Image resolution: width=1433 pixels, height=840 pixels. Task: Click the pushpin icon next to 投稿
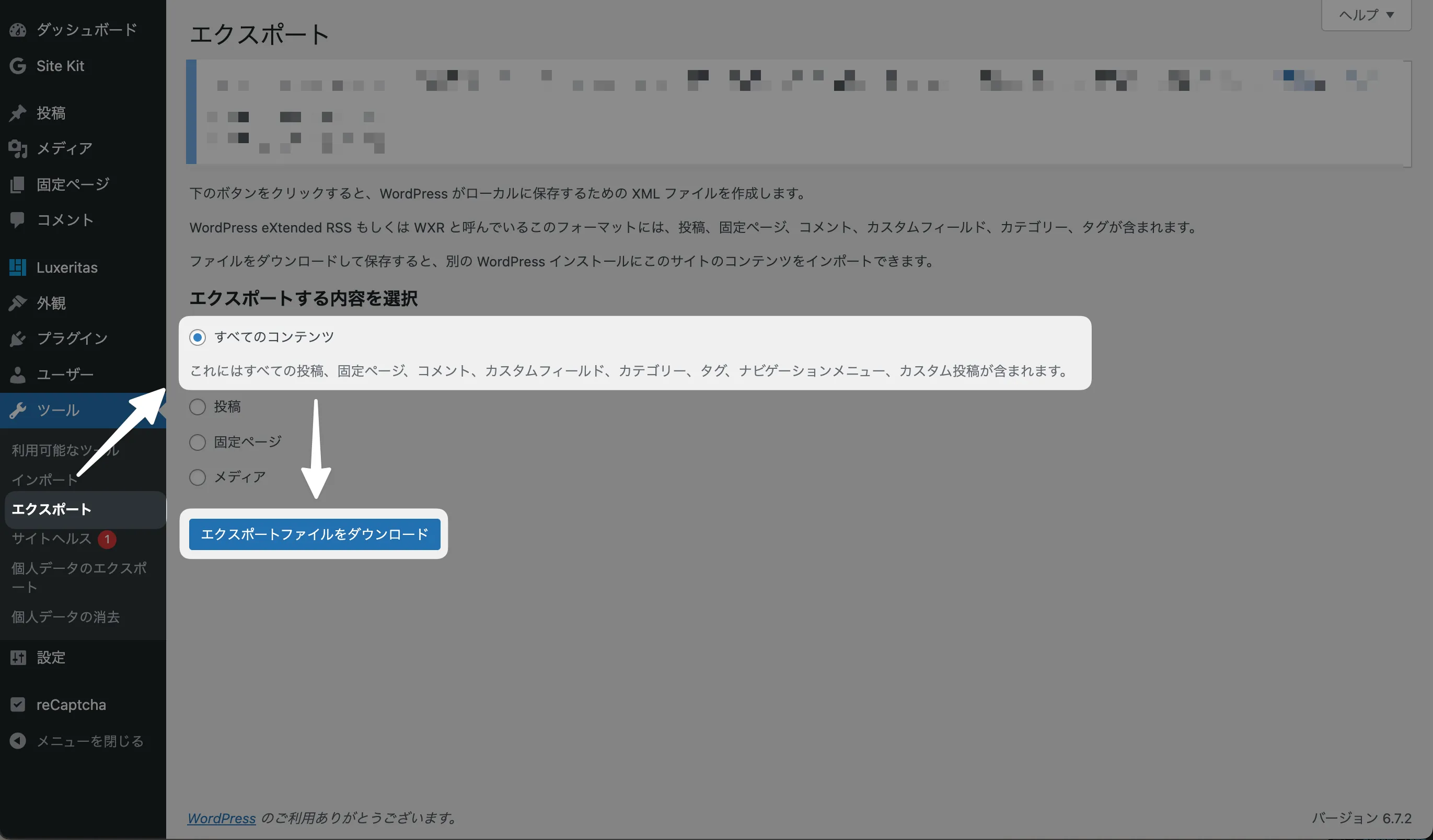tap(18, 113)
